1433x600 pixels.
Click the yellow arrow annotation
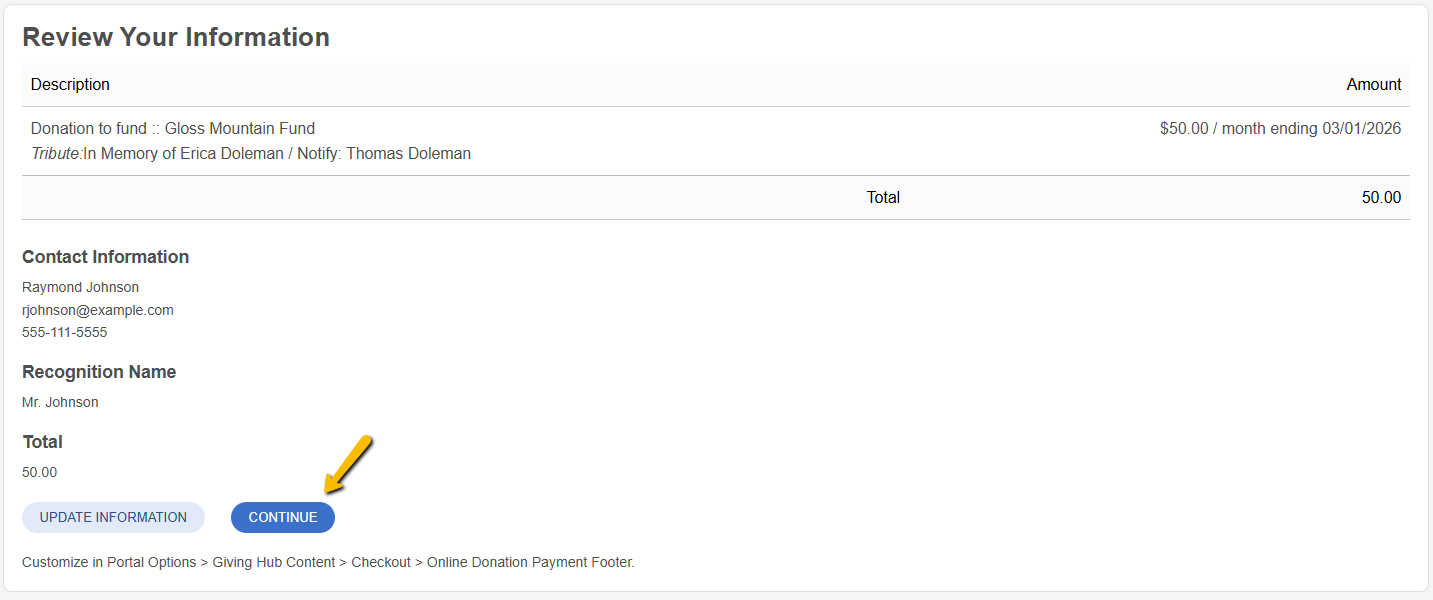349,464
